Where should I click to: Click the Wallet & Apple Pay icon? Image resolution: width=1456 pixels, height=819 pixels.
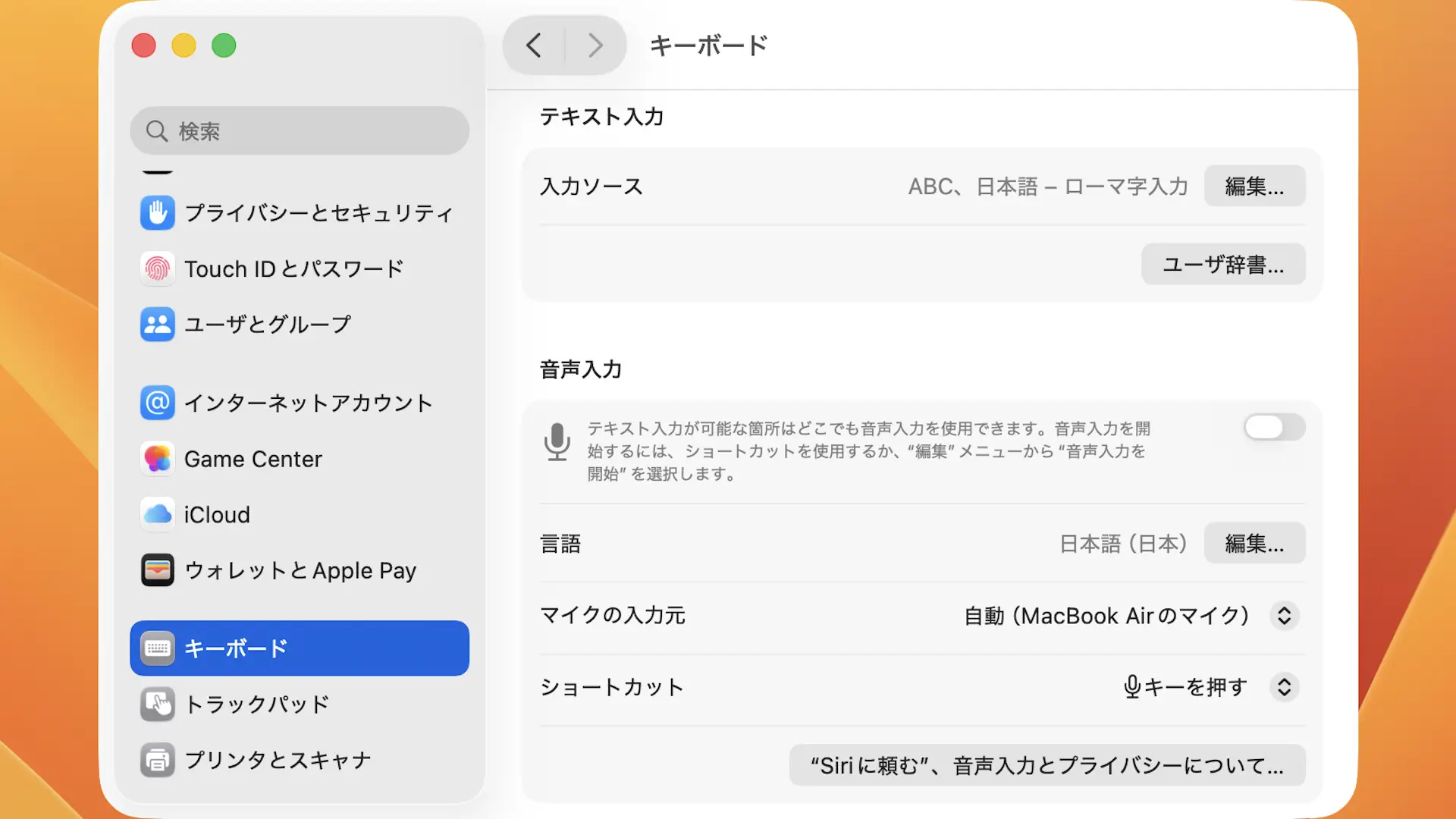(157, 570)
